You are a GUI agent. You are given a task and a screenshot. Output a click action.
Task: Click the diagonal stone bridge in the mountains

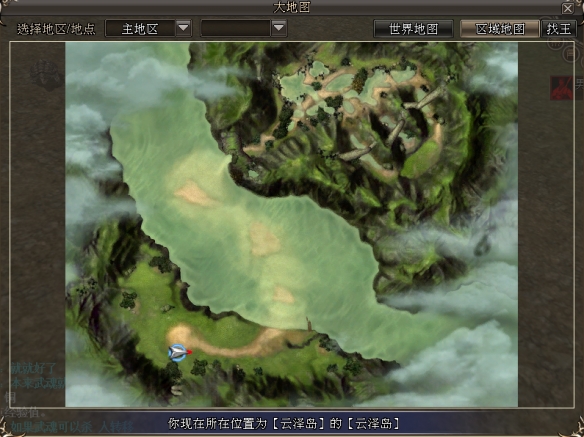click(426, 98)
